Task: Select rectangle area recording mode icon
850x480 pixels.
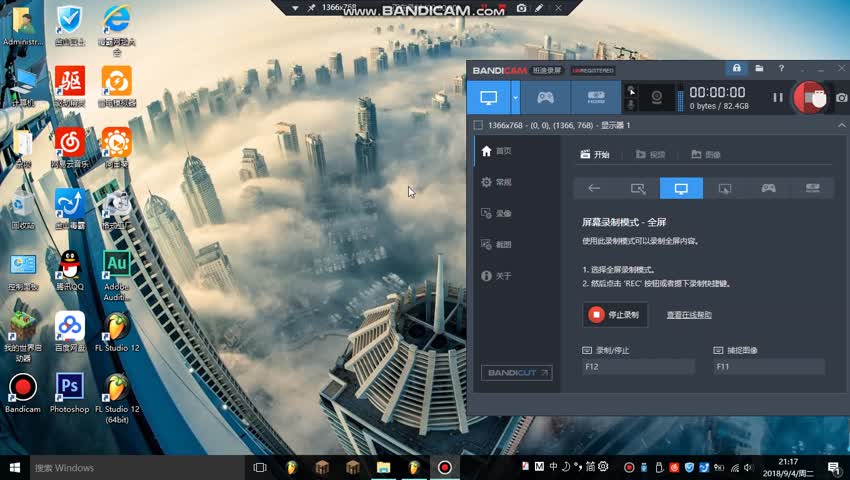Action: pyautogui.click(x=638, y=188)
